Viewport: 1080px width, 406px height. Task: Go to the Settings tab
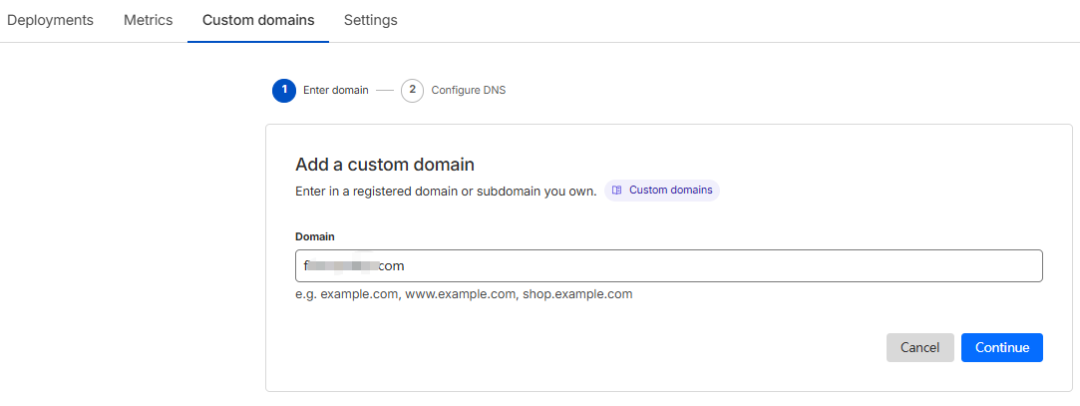pos(370,20)
